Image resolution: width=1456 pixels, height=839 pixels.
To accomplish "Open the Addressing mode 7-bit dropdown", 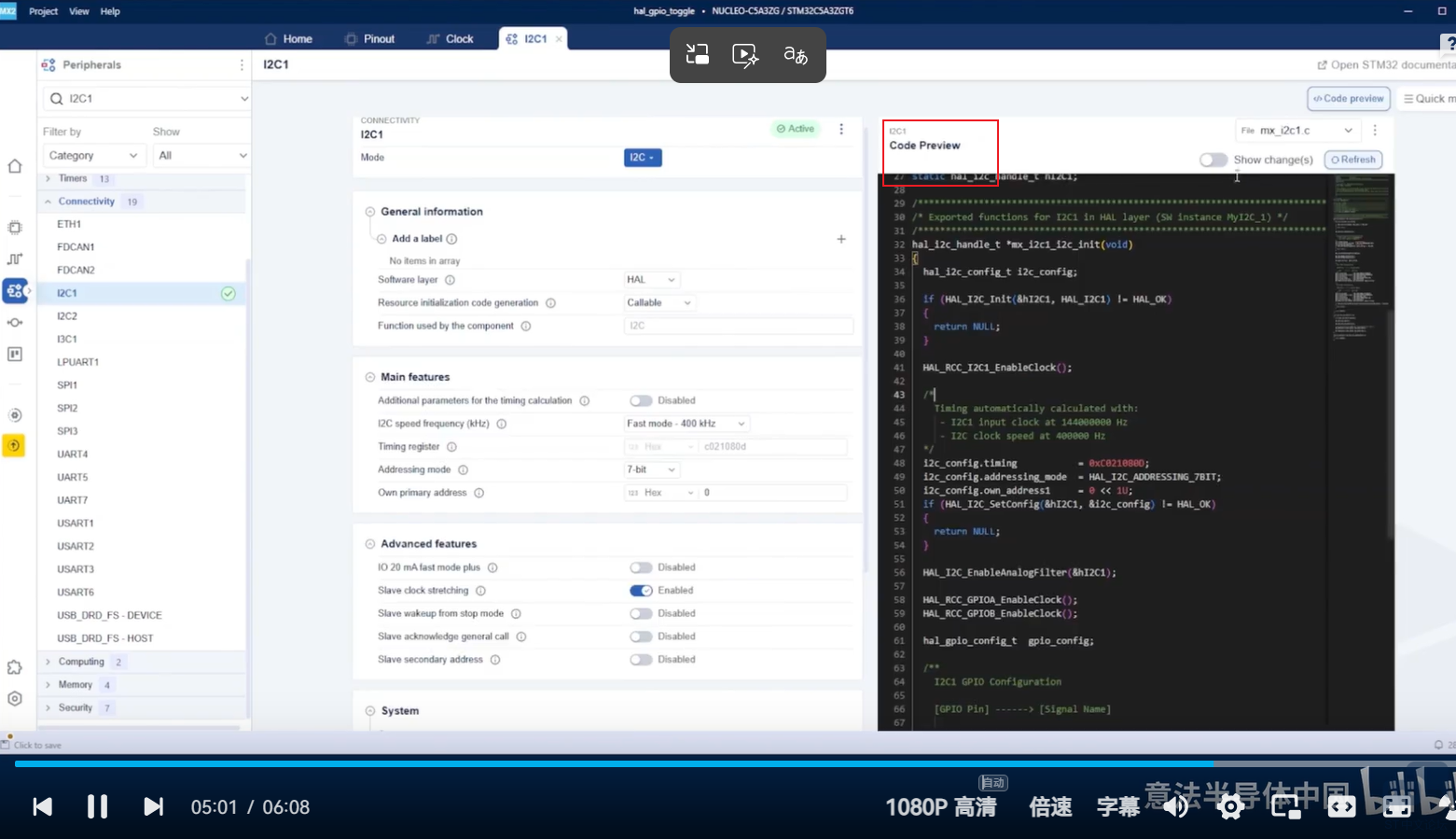I will point(651,469).
